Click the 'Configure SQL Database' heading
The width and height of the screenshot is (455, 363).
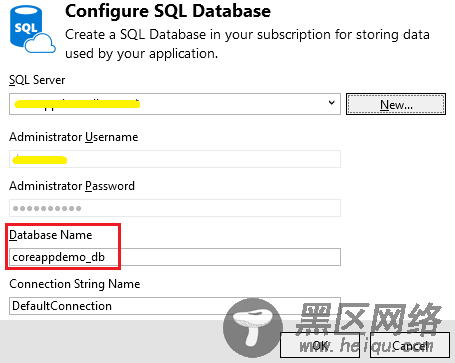[168, 11]
